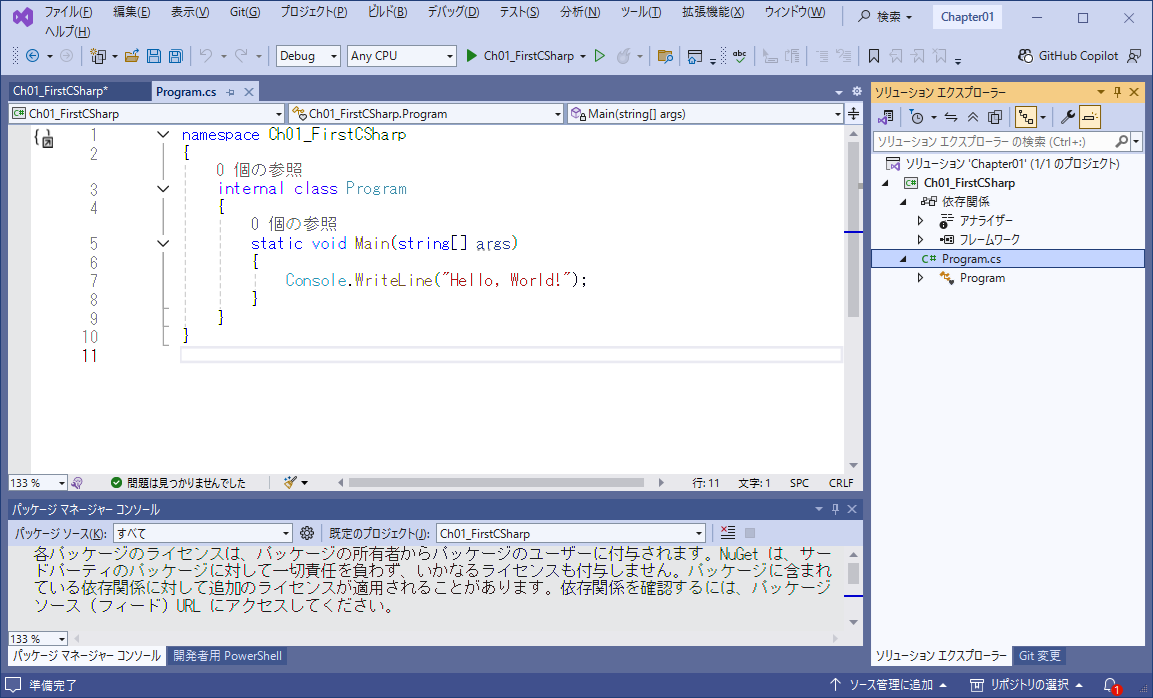Open the ツール(T) menu

[640, 12]
